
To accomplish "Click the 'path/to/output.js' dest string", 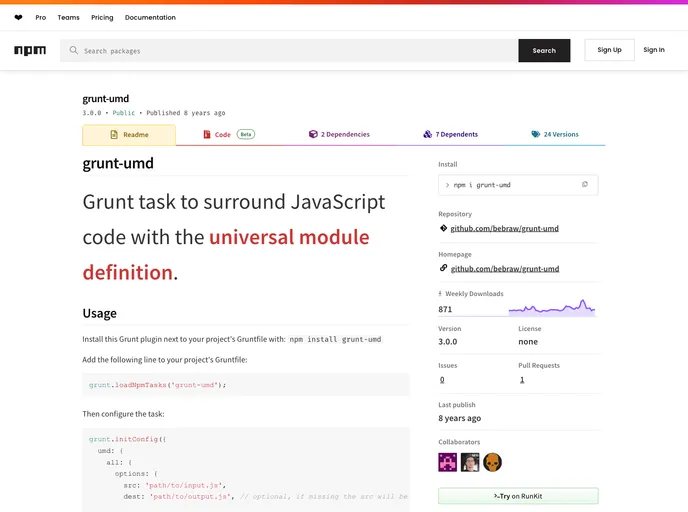I will click(x=191, y=497).
